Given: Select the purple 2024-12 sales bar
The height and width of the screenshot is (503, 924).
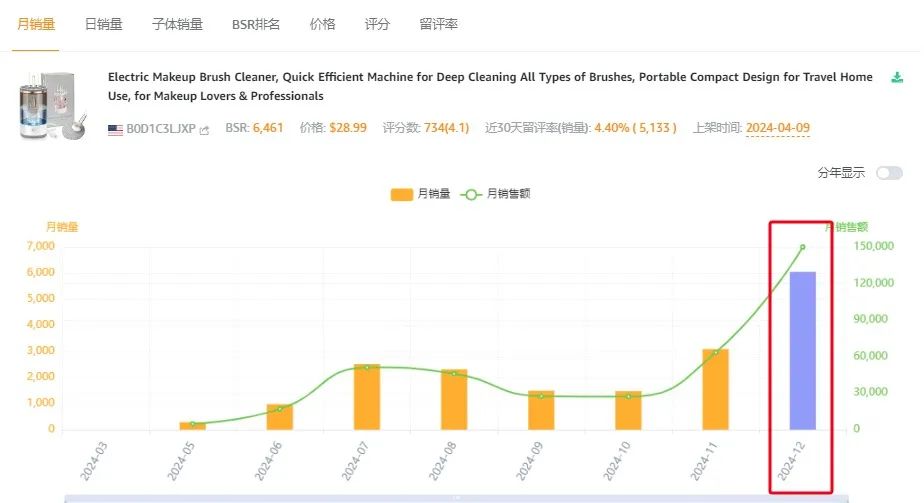Looking at the screenshot, I should point(803,350).
